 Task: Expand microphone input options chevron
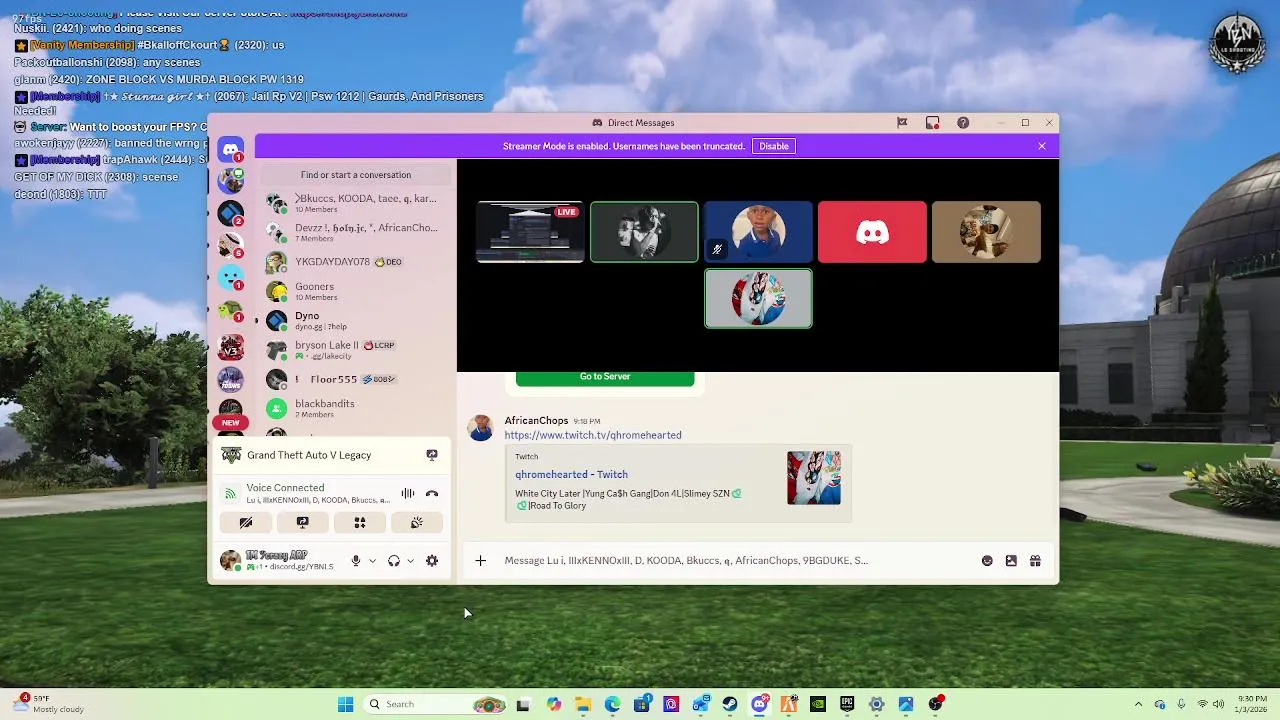pyautogui.click(x=372, y=561)
